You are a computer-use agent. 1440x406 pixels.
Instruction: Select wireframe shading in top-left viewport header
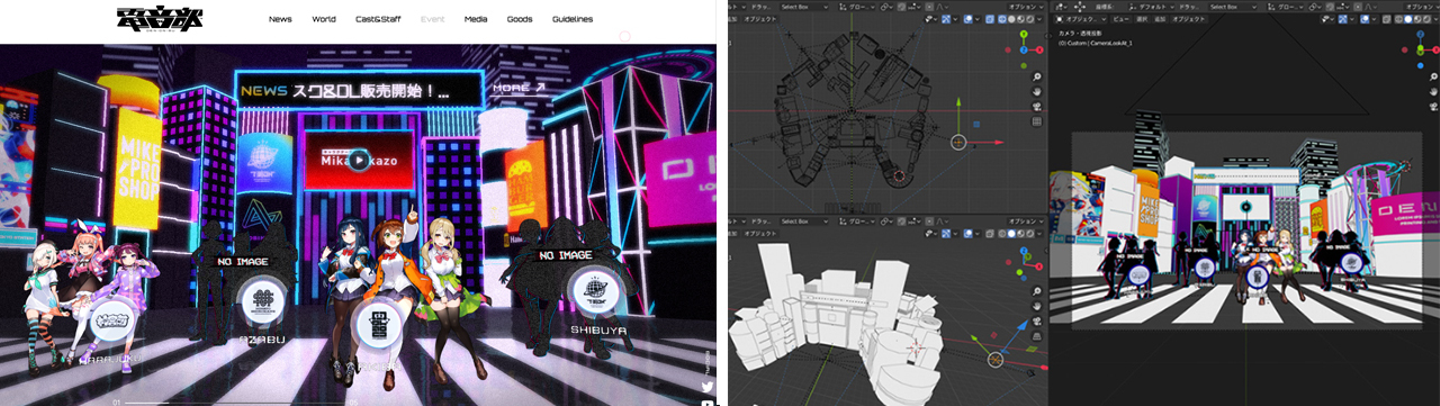tap(1002, 19)
